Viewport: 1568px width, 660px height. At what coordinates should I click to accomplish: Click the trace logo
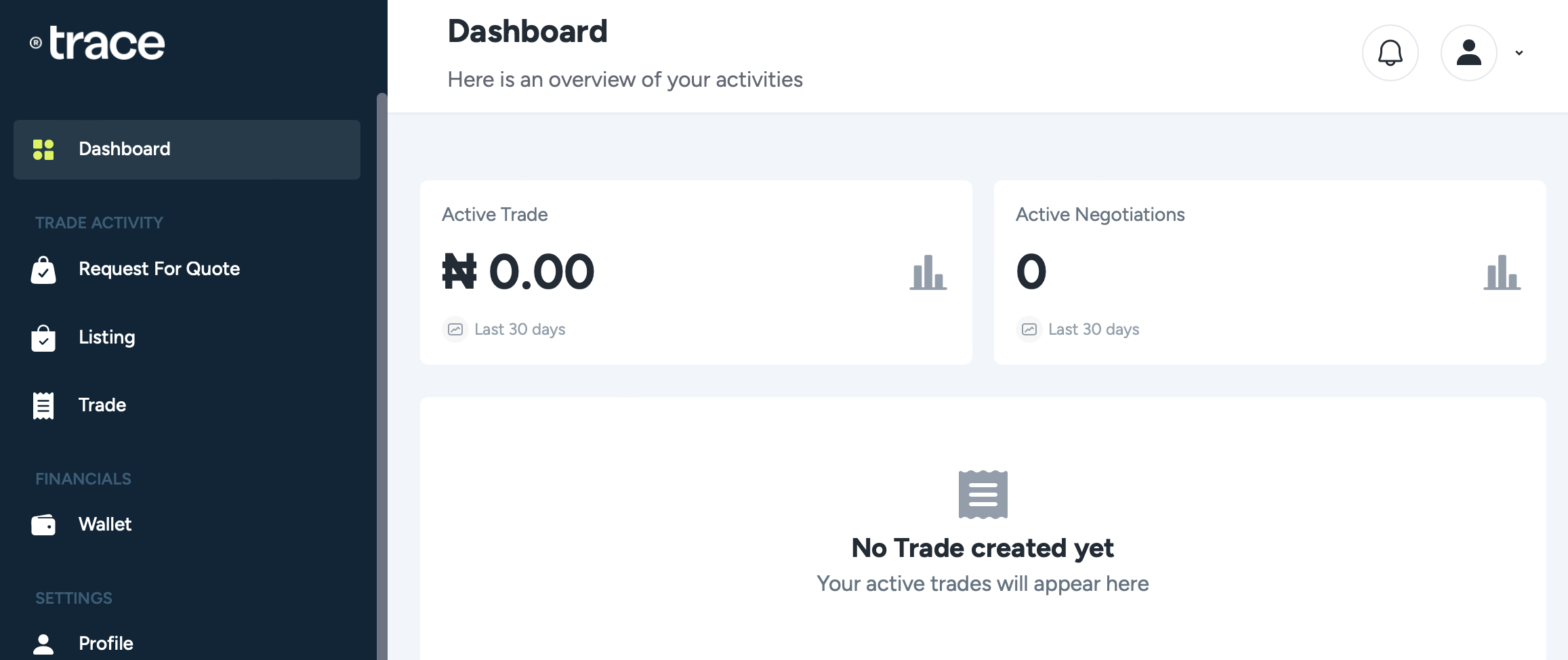tap(98, 43)
